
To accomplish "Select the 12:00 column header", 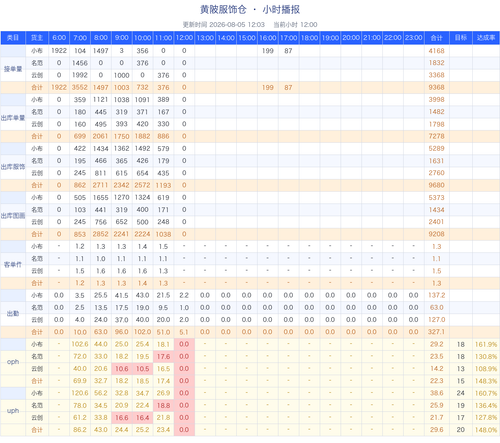I will coord(184,38).
